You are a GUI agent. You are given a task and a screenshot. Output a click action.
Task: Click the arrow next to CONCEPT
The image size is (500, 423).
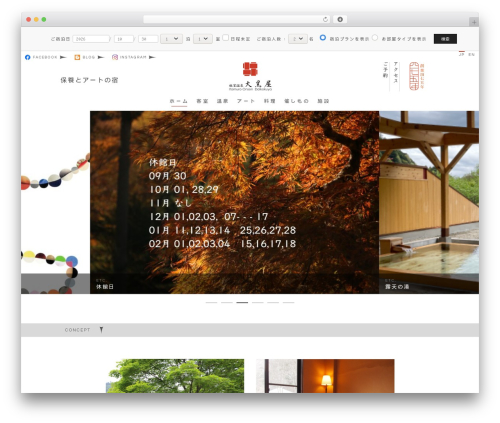(101, 330)
